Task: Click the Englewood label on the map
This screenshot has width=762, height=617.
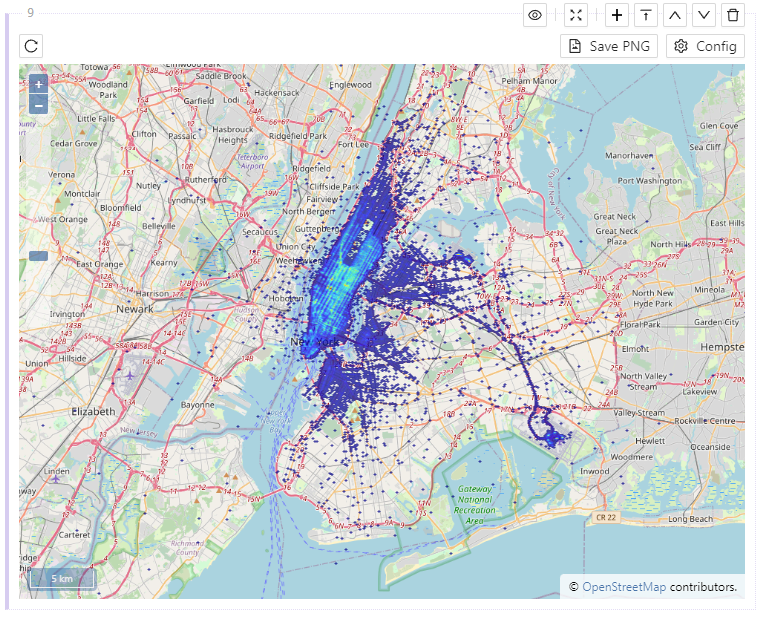Action: [x=350, y=85]
